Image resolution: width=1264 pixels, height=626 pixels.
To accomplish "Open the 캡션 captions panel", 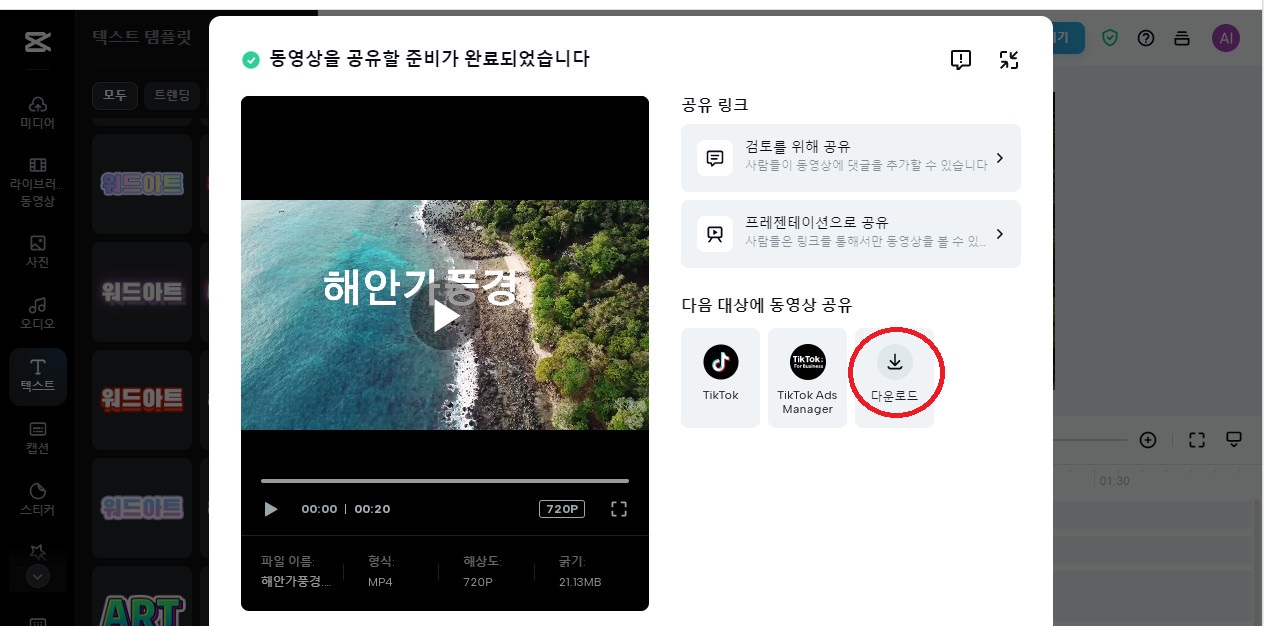I will pyautogui.click(x=38, y=437).
